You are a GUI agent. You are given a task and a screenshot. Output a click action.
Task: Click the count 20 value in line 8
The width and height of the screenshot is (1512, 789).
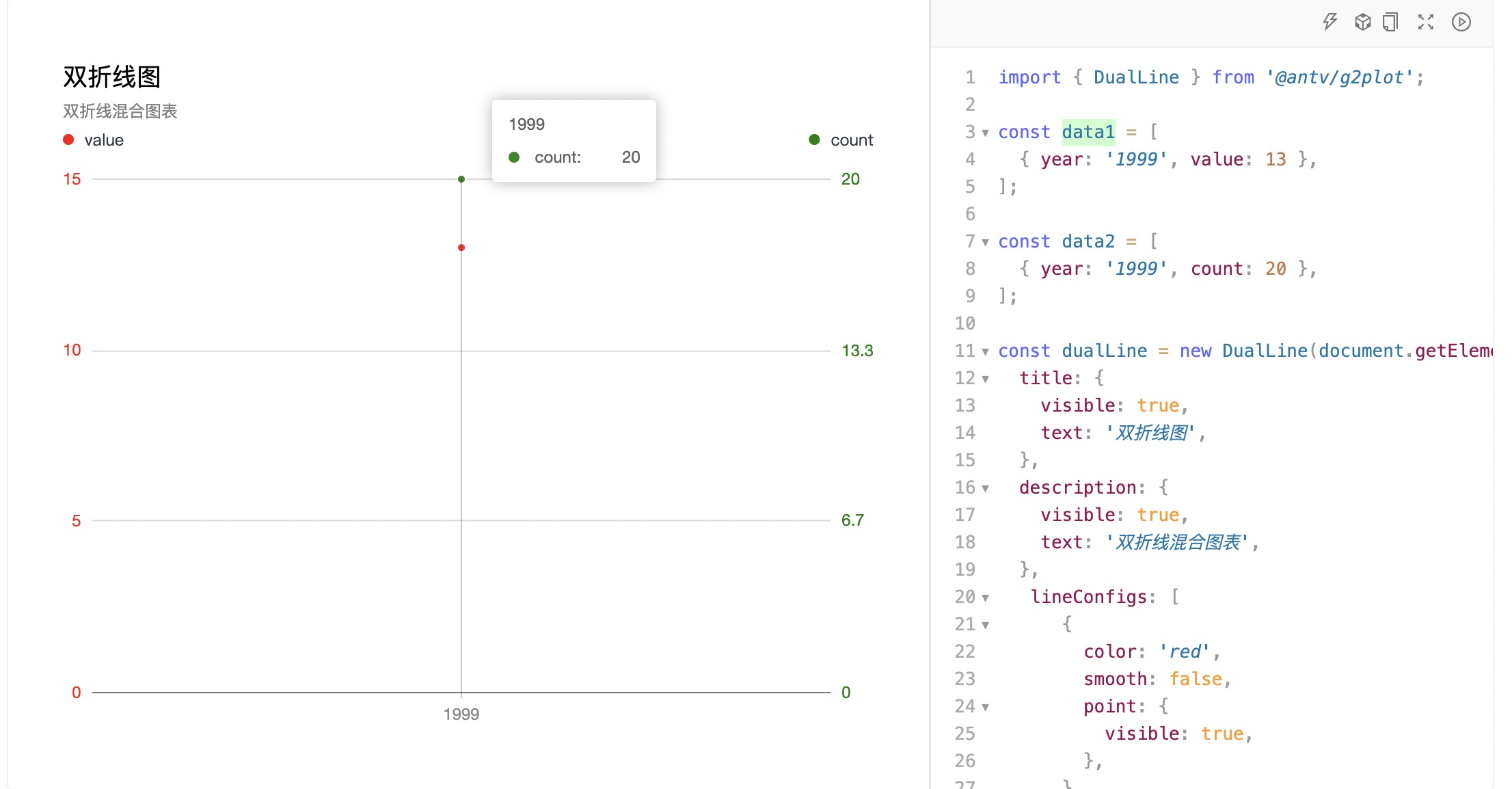coord(1275,269)
